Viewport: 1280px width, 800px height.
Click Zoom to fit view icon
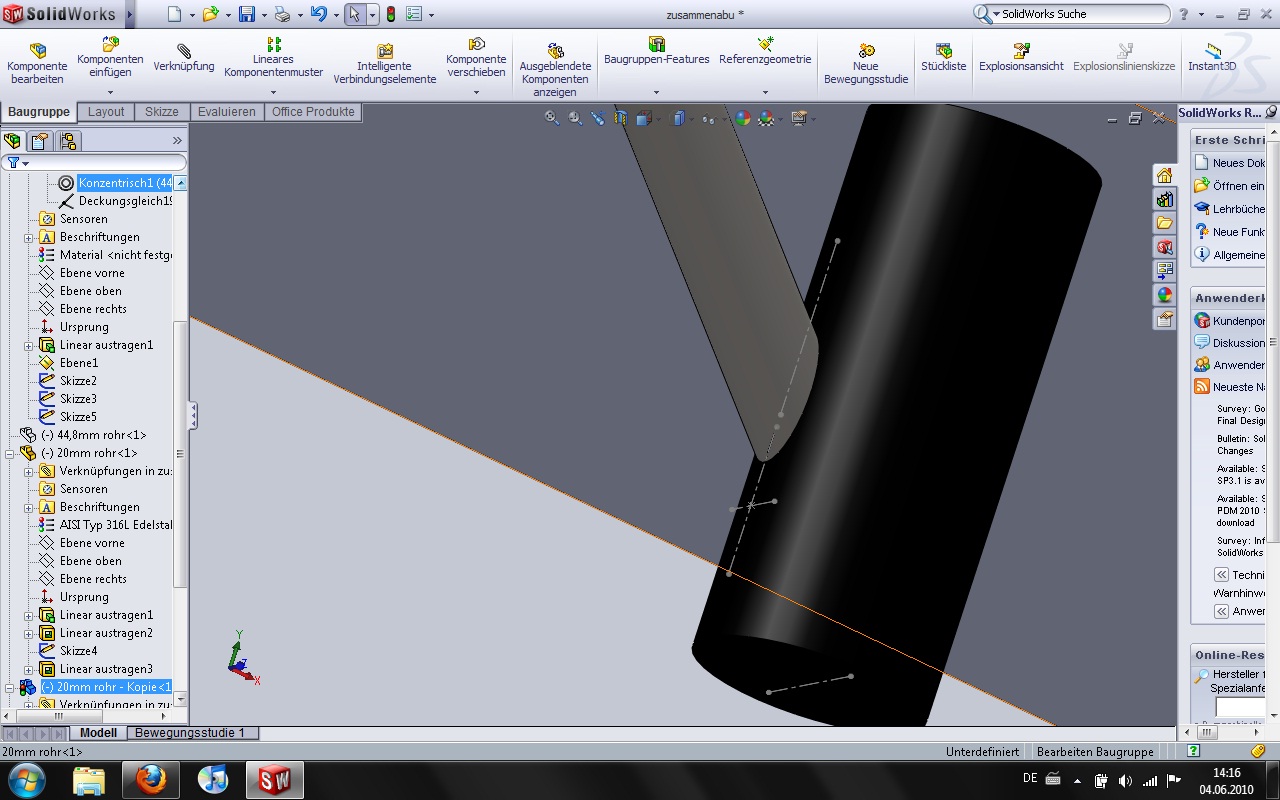click(551, 118)
